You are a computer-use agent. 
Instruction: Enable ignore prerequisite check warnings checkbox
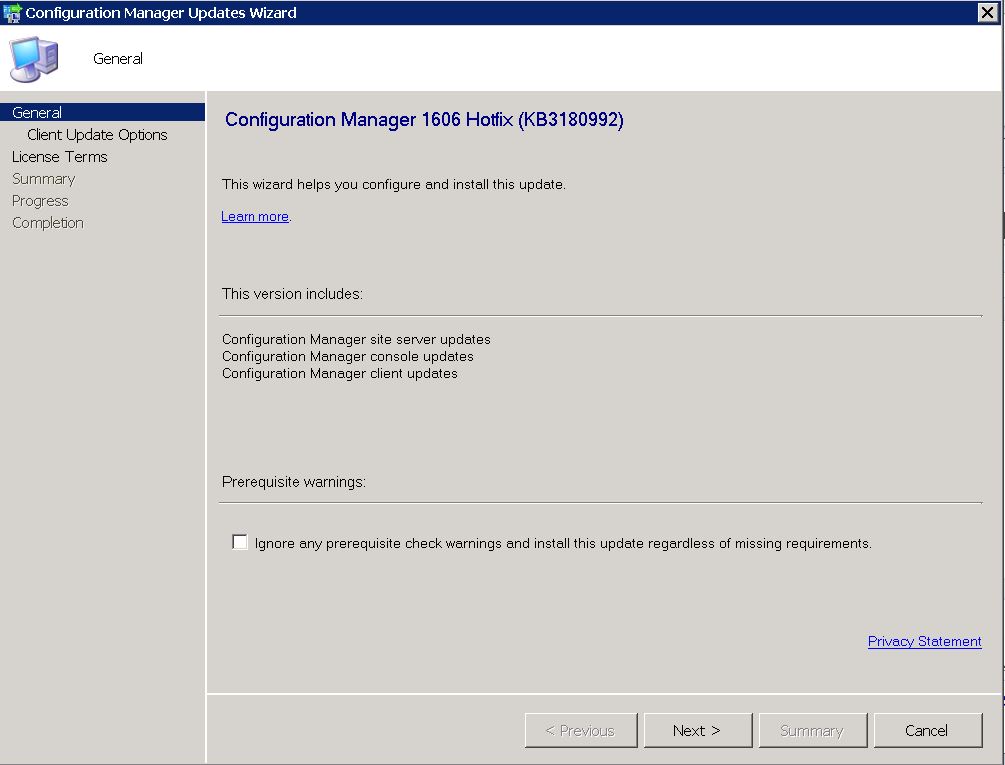tap(240, 542)
